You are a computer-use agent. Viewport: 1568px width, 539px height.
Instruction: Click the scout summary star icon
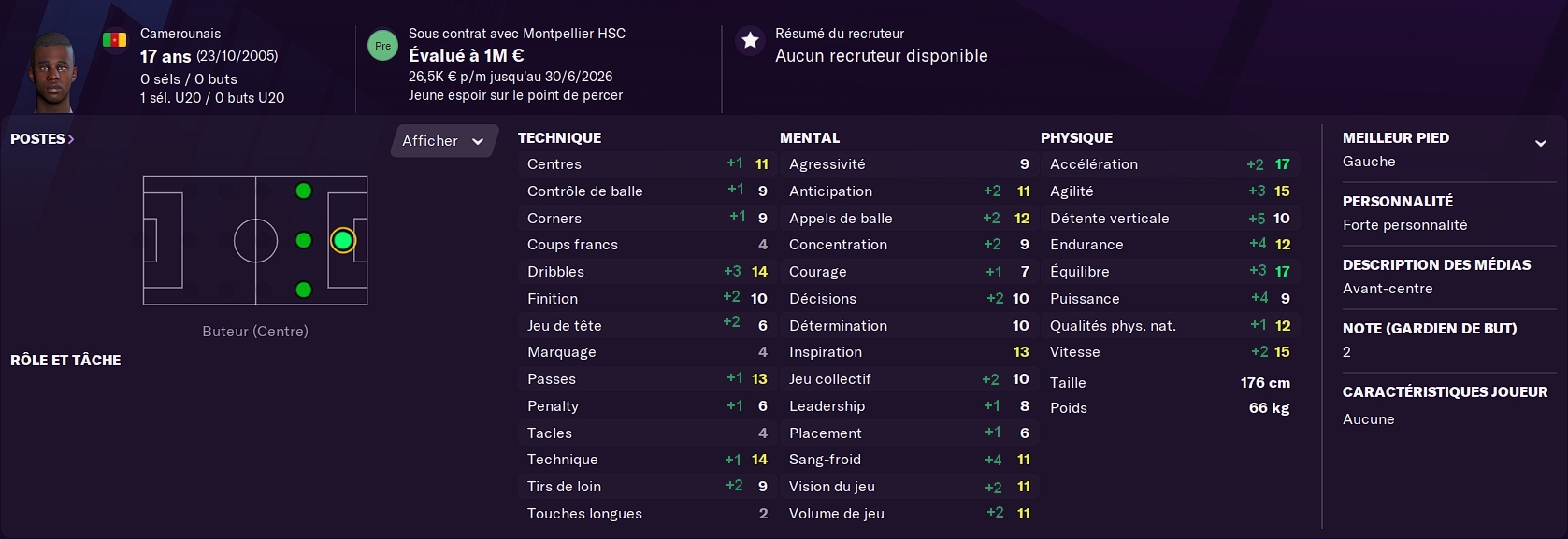tap(750, 41)
